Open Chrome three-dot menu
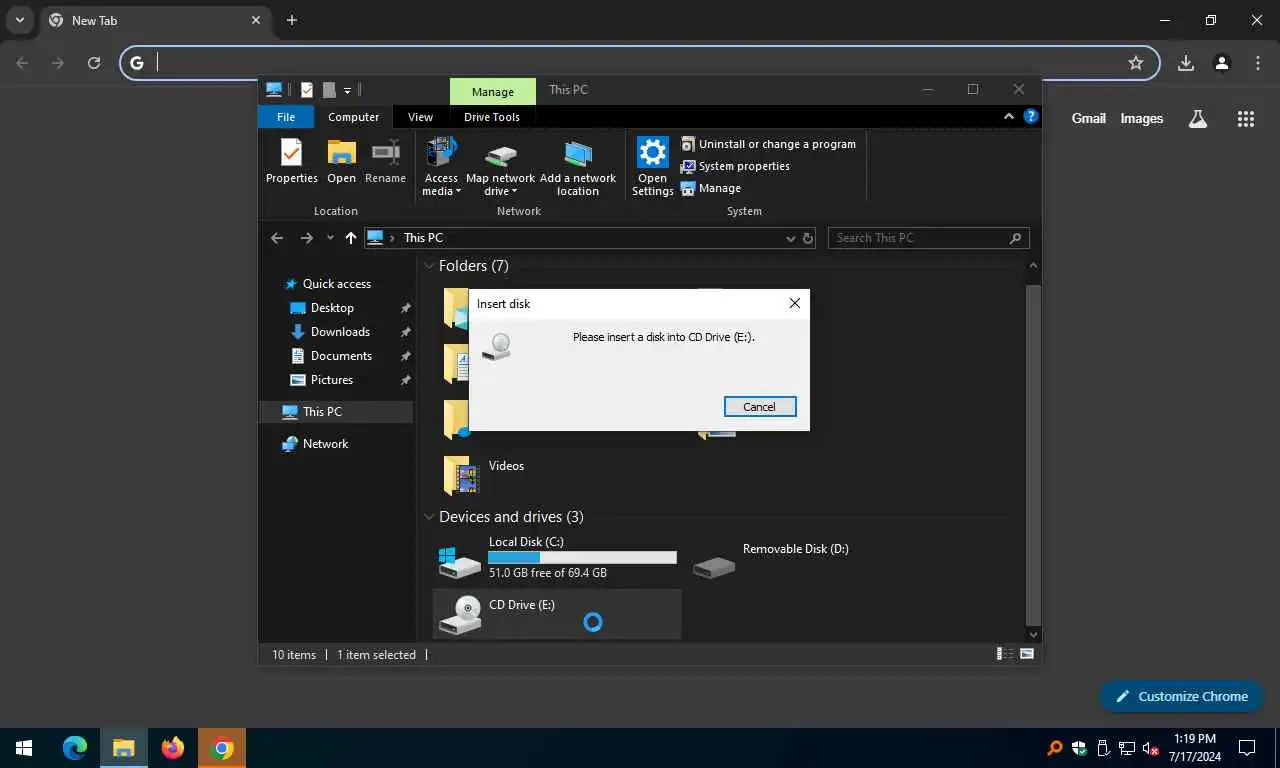This screenshot has width=1280, height=768. coord(1258,63)
